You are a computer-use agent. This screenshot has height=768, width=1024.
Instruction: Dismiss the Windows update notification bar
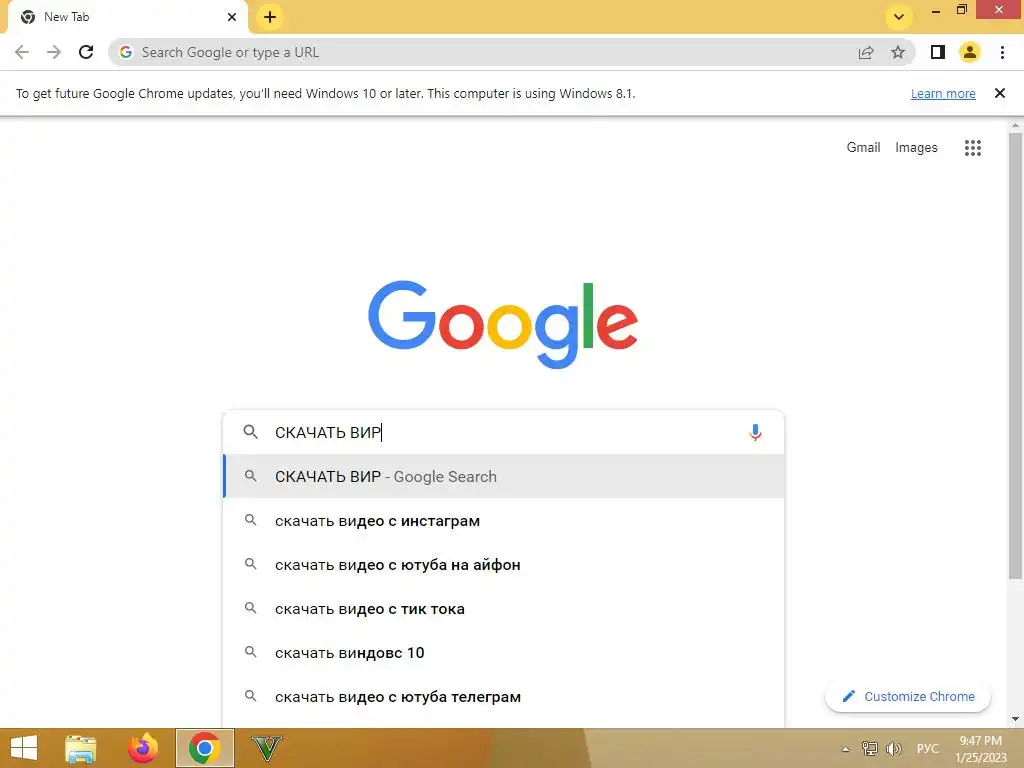(x=999, y=93)
